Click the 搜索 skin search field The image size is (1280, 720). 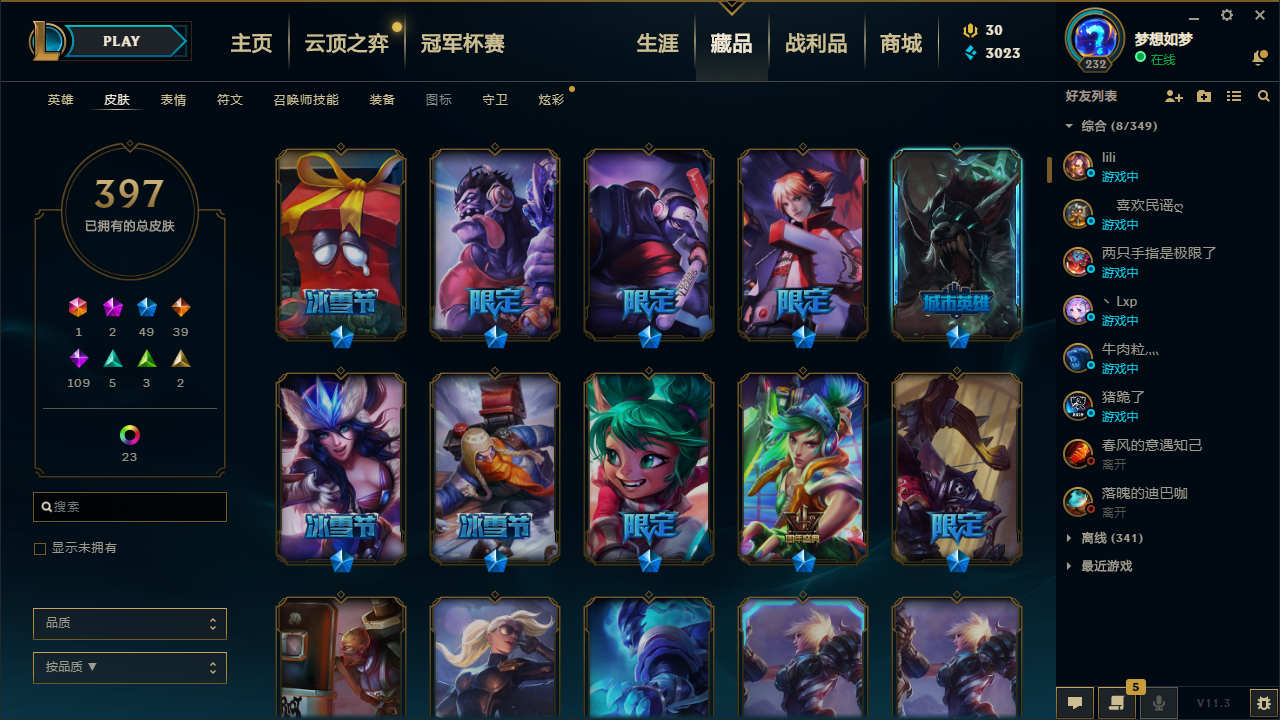pyautogui.click(x=130, y=507)
